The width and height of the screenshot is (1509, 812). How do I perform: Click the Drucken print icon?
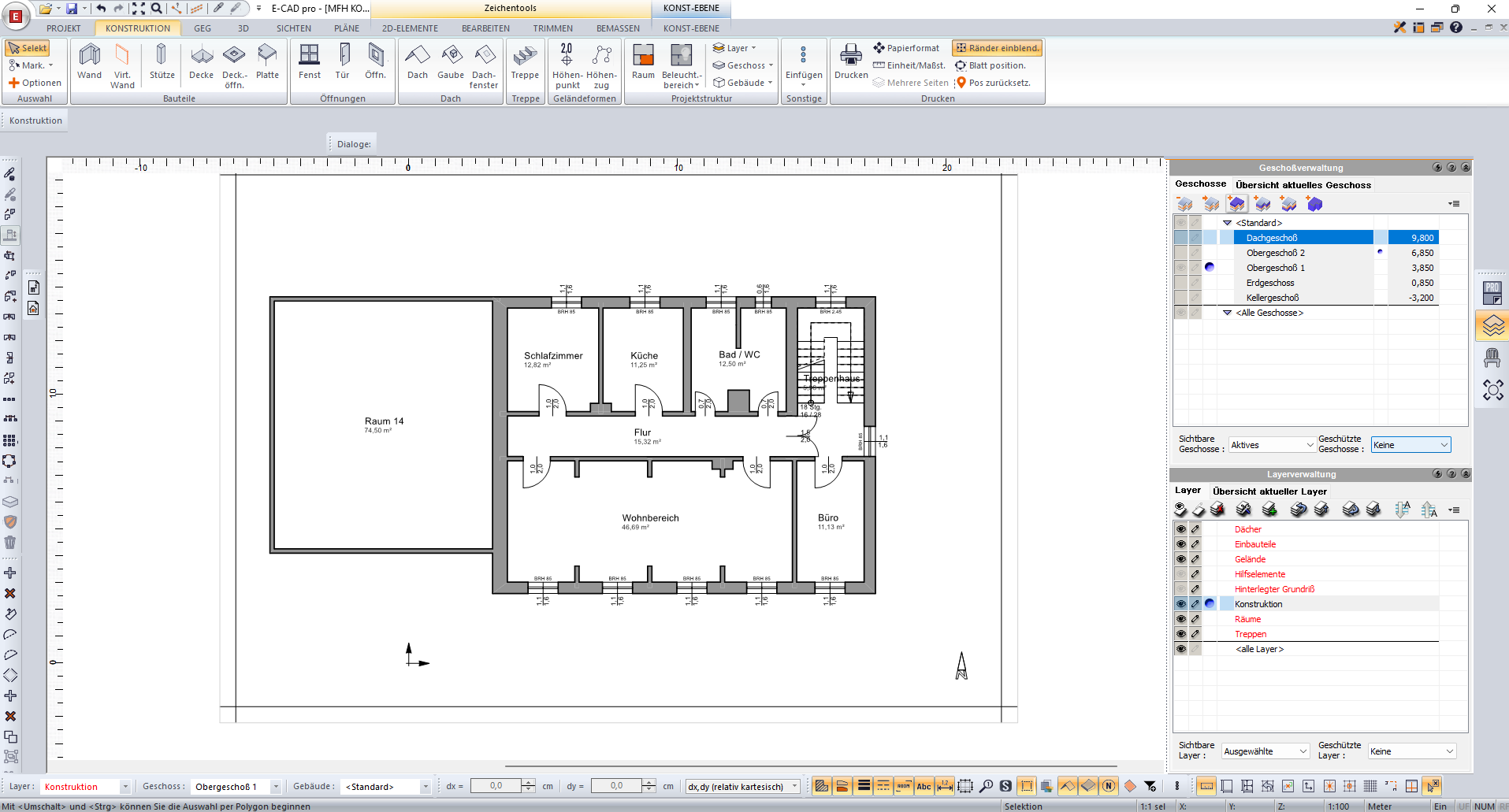click(x=851, y=62)
